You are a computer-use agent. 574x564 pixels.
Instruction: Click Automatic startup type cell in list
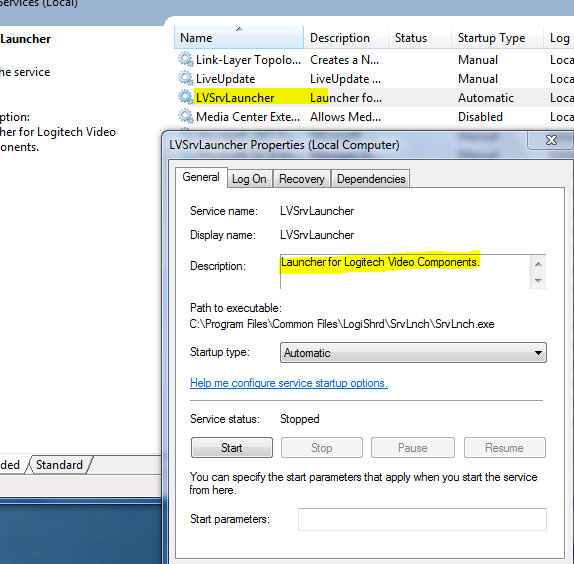486,98
